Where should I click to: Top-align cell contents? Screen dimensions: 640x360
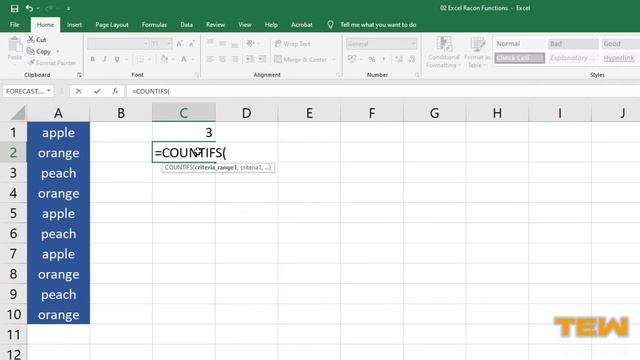coord(210,43)
